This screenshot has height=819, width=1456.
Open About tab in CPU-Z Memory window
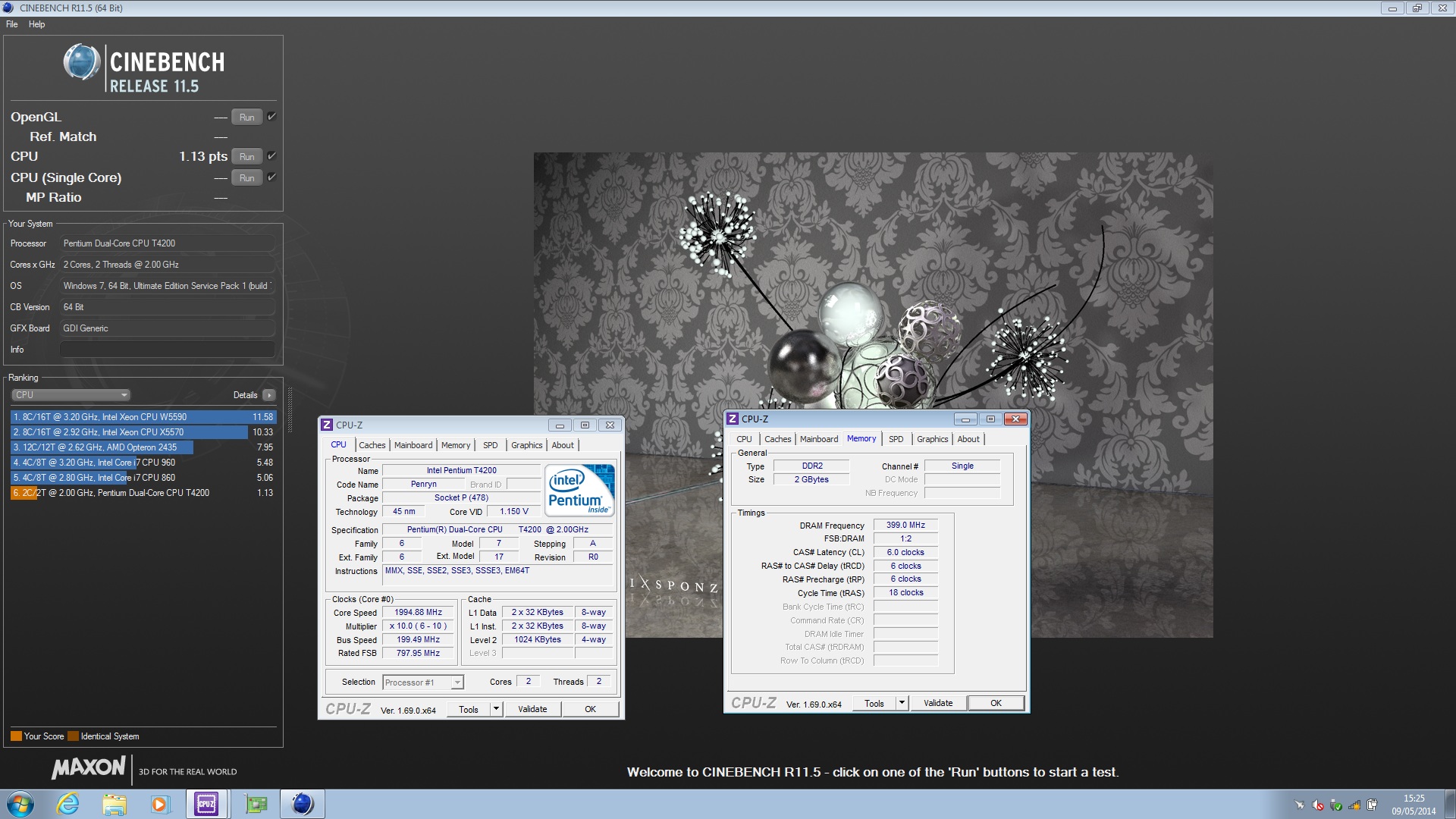tap(968, 439)
